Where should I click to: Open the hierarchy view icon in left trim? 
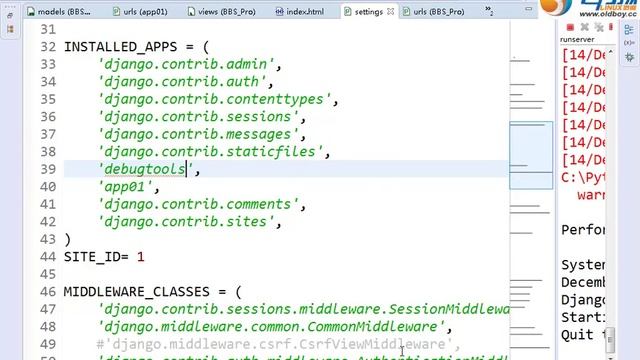[10, 29]
